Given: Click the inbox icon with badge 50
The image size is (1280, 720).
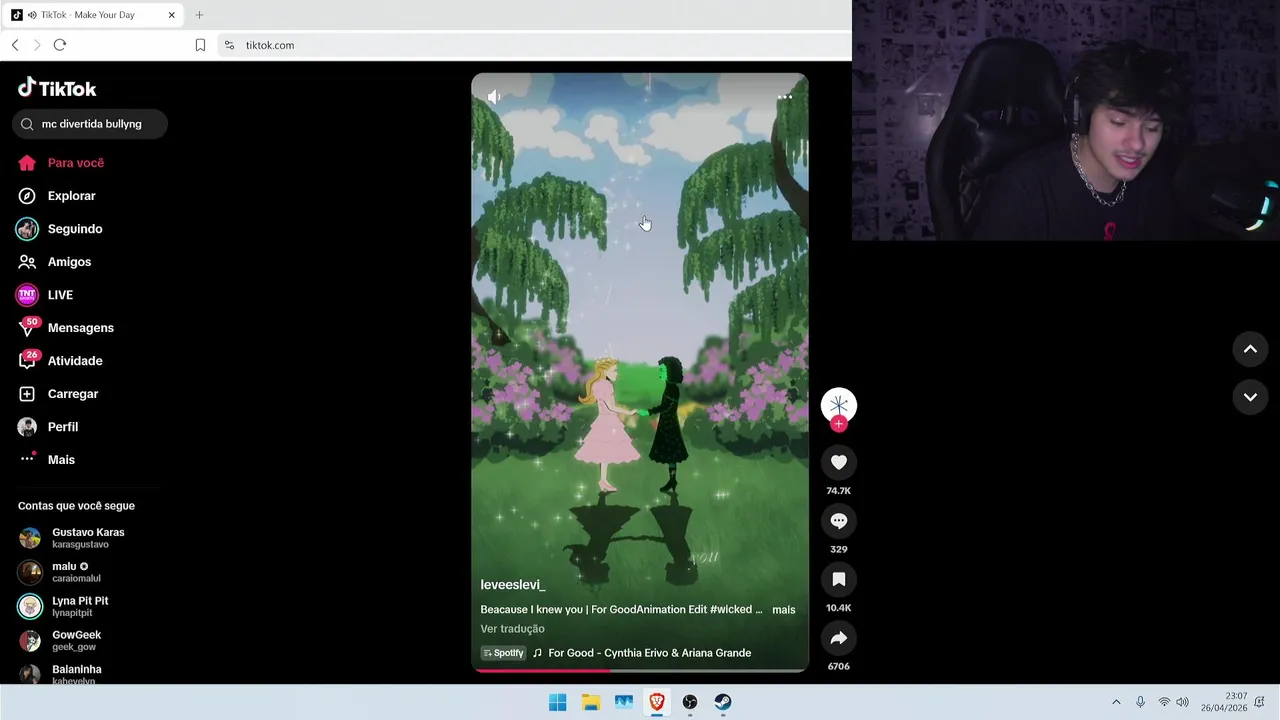Looking at the screenshot, I should click(28, 326).
